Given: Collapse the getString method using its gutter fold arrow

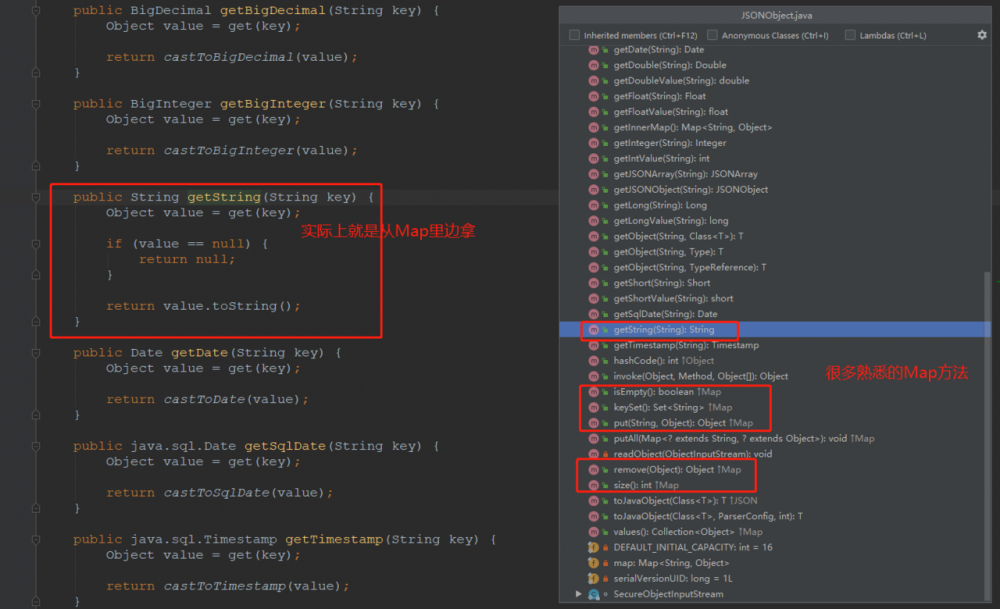Looking at the screenshot, I should (x=35, y=197).
